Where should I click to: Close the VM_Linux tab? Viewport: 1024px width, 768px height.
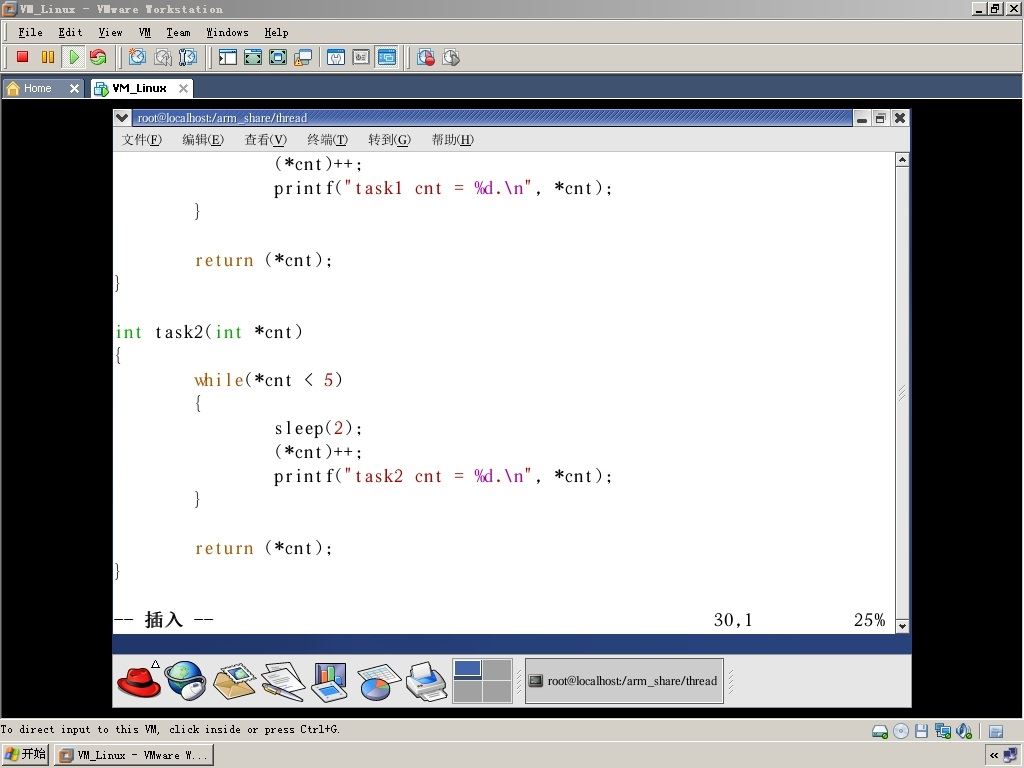(184, 88)
